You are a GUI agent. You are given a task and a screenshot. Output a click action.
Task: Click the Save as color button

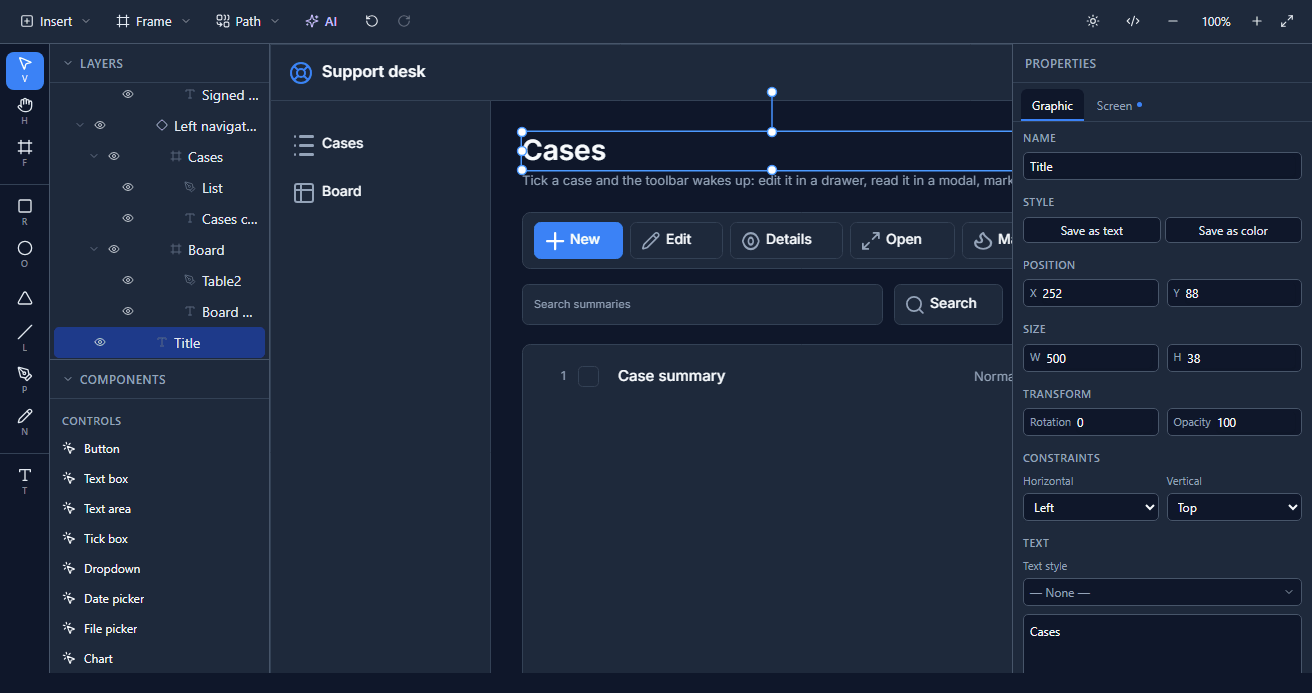[x=1233, y=231]
